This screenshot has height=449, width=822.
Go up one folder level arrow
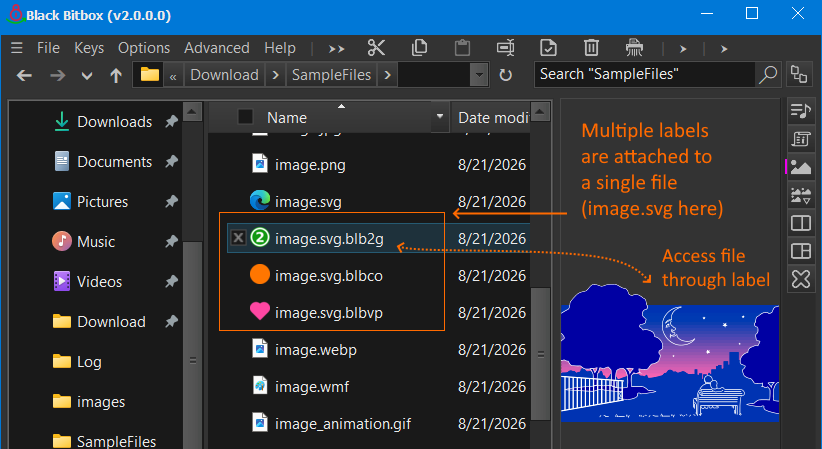click(x=116, y=76)
